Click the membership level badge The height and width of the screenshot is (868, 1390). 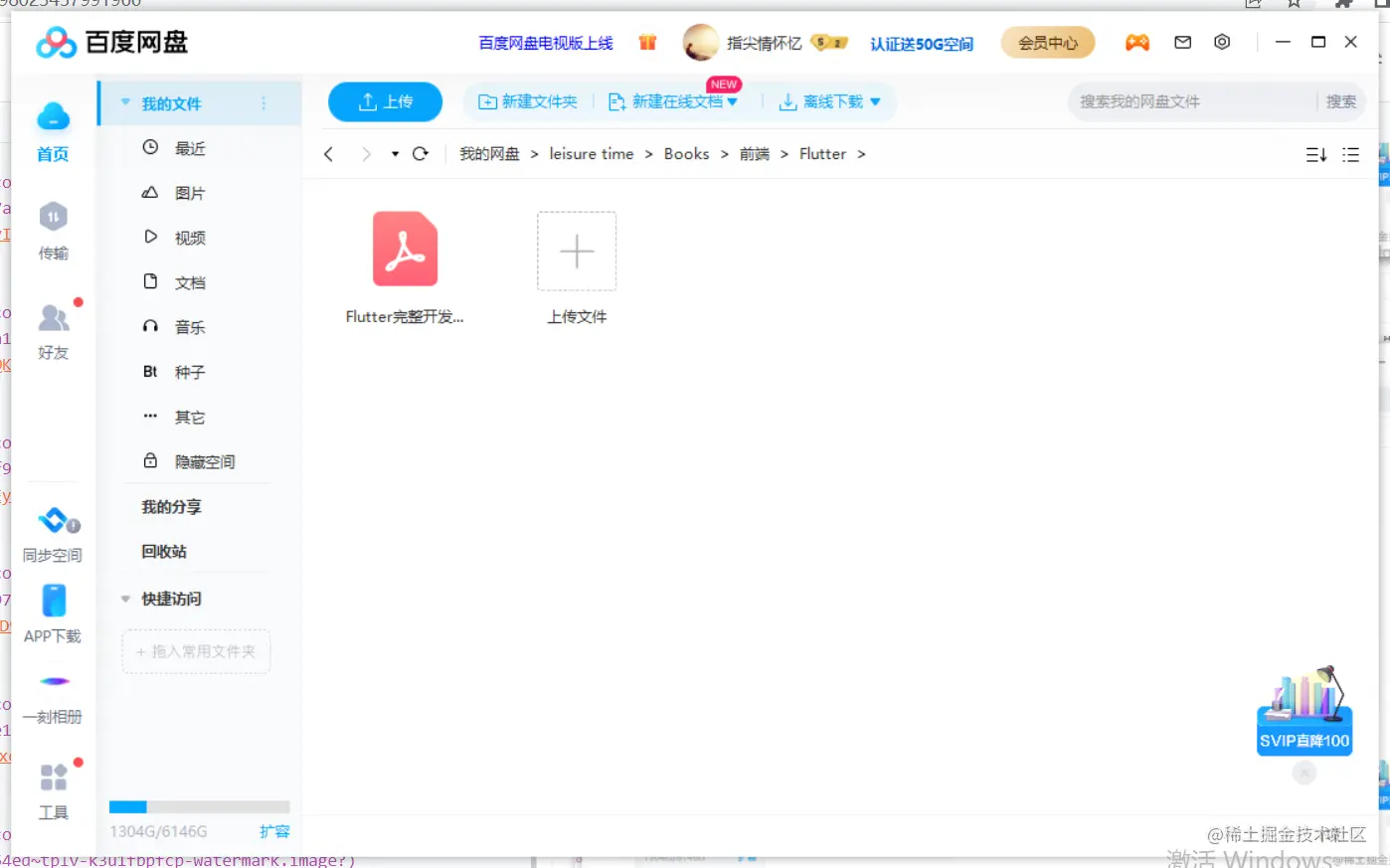829,43
